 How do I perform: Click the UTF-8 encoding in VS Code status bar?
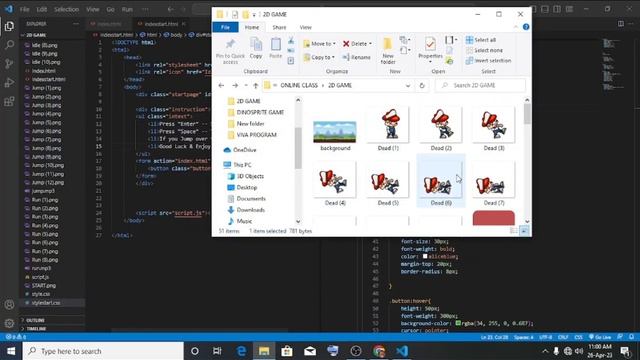point(545,337)
